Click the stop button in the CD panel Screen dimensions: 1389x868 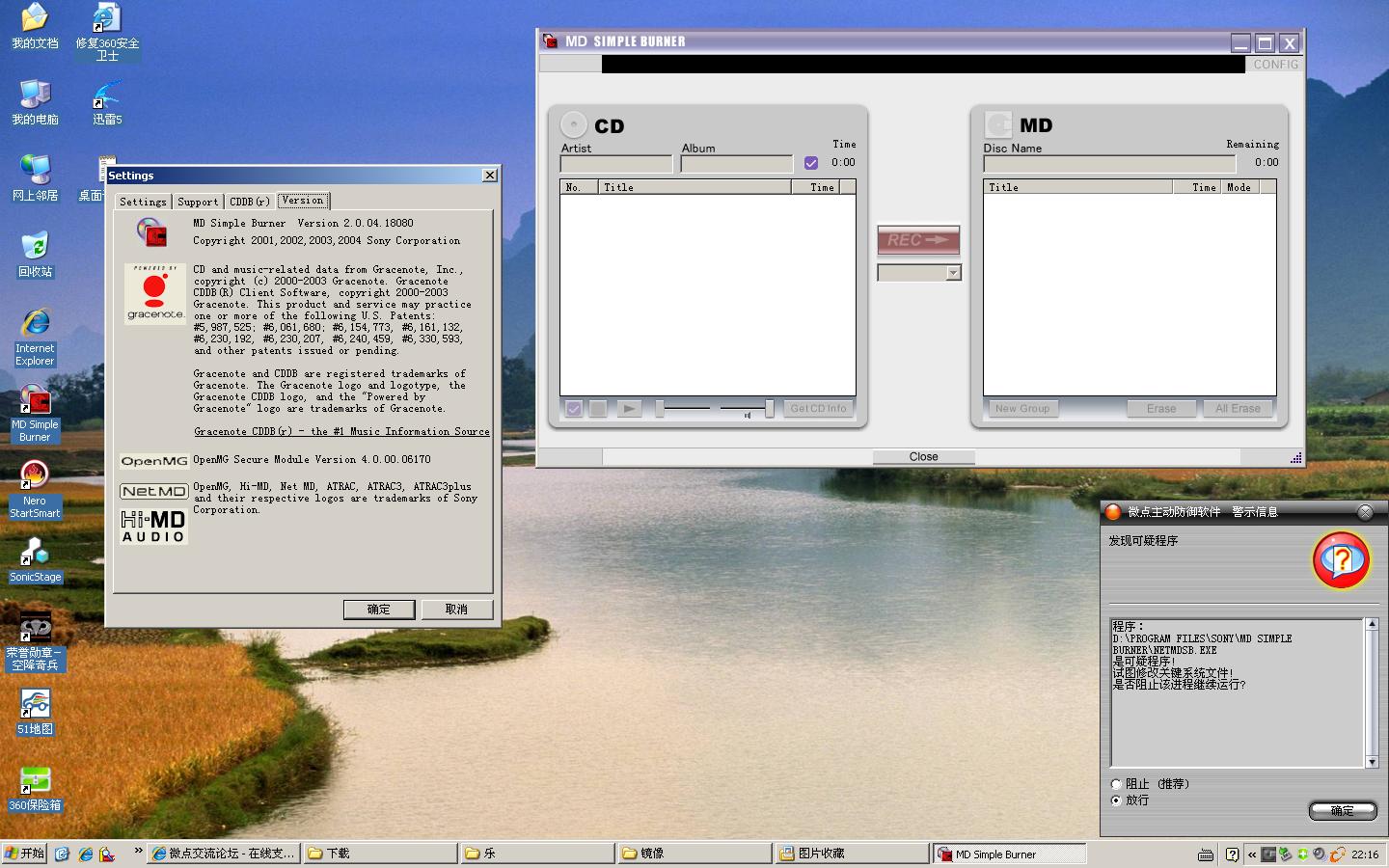pyautogui.click(x=598, y=409)
